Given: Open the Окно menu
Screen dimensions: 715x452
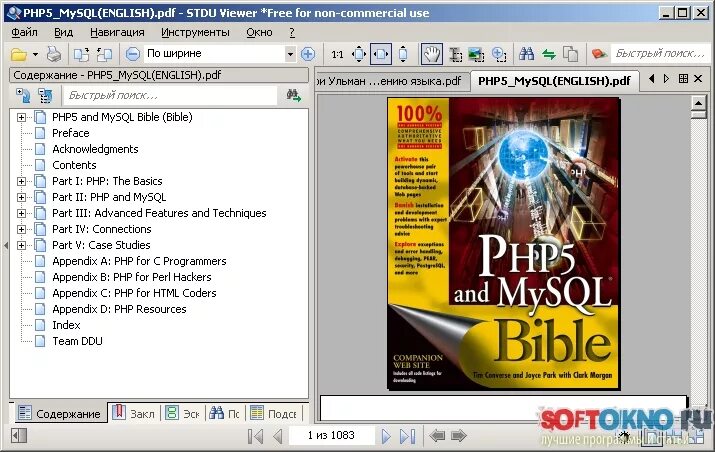Looking at the screenshot, I should 259,32.
